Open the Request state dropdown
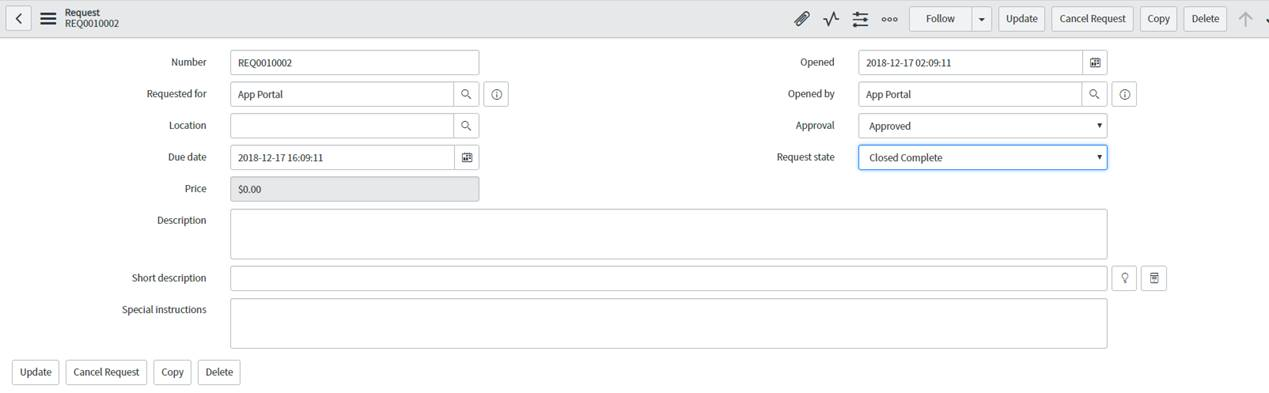The width and height of the screenshot is (1269, 393). pyautogui.click(x=983, y=157)
